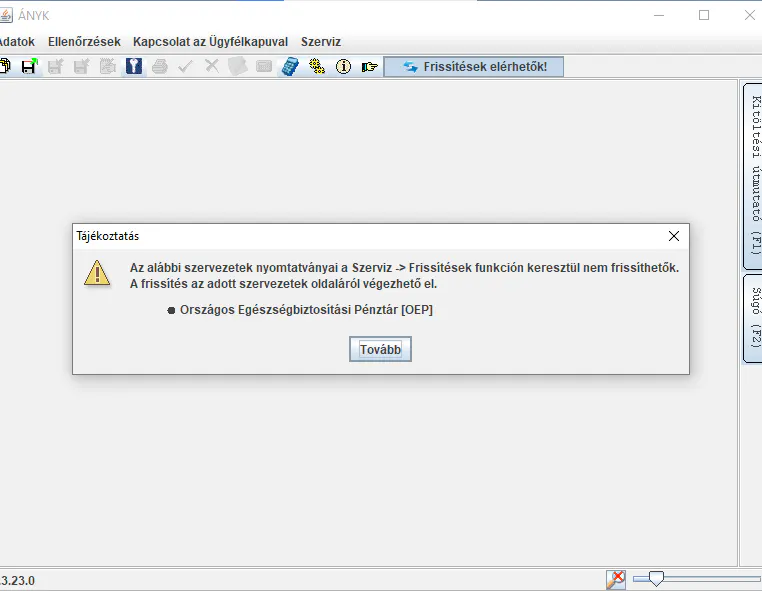Click the greyed checkmark toolbar icon

186,66
